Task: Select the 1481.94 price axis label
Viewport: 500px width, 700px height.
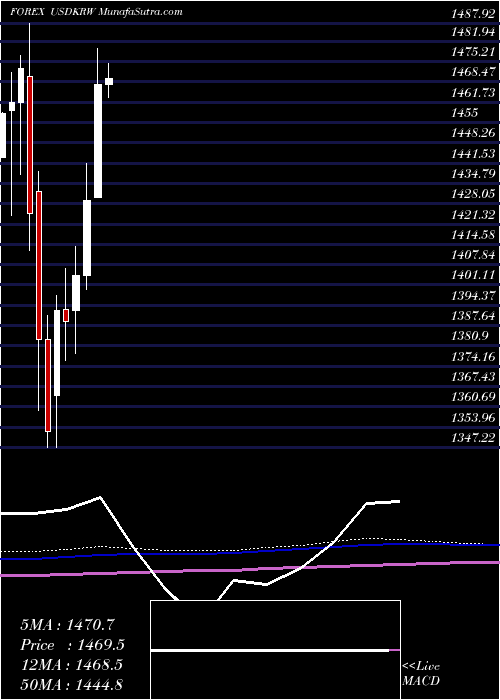Action: (x=473, y=32)
